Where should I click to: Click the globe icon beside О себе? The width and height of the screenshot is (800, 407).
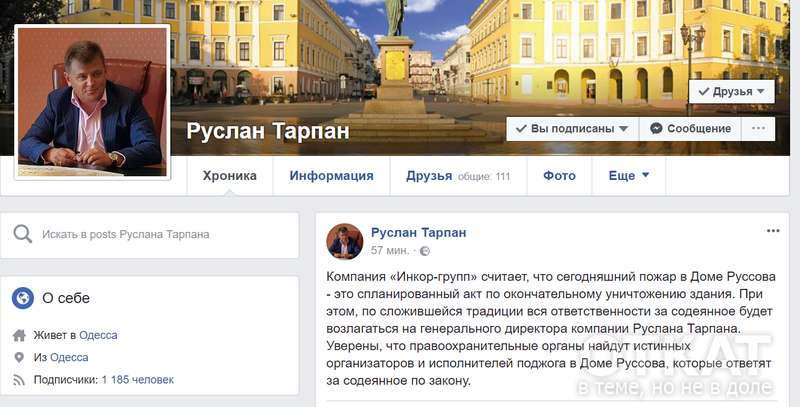tap(23, 298)
